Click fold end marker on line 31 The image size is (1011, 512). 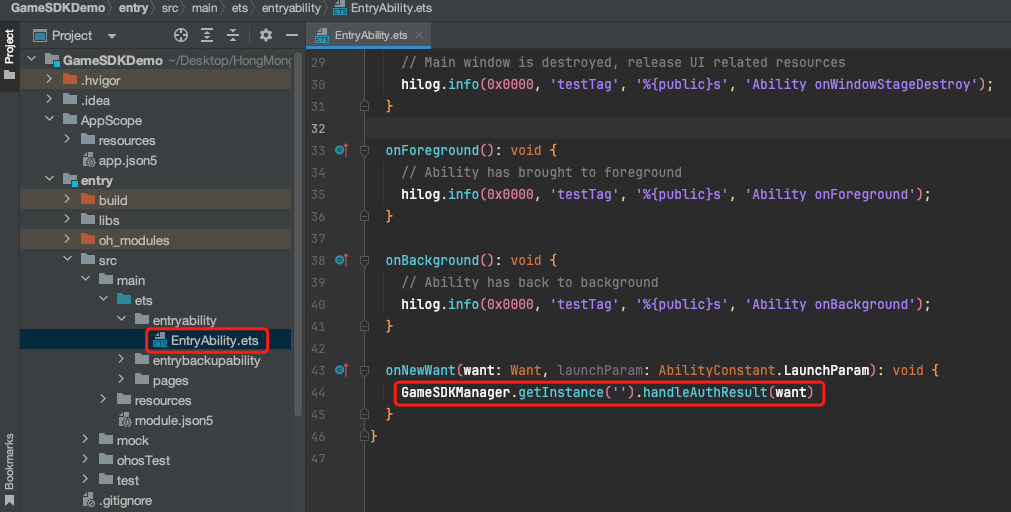coord(364,106)
